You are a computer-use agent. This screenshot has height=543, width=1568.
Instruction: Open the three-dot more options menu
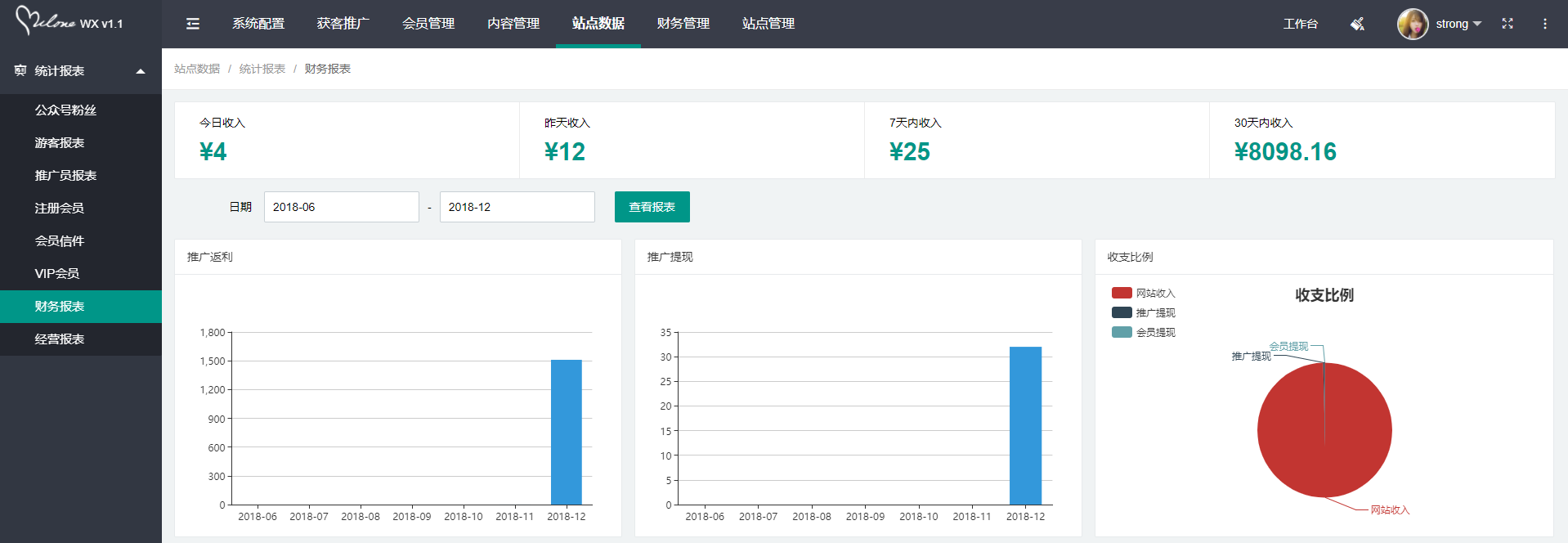(x=1545, y=24)
